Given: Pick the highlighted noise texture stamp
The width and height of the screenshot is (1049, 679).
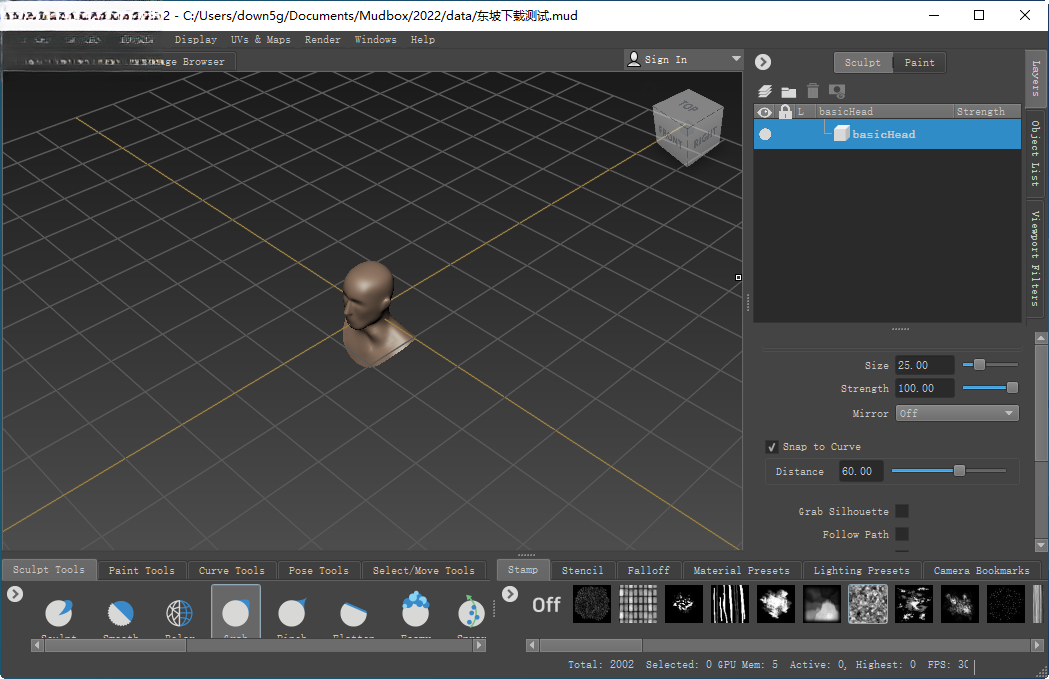Looking at the screenshot, I should [868, 604].
